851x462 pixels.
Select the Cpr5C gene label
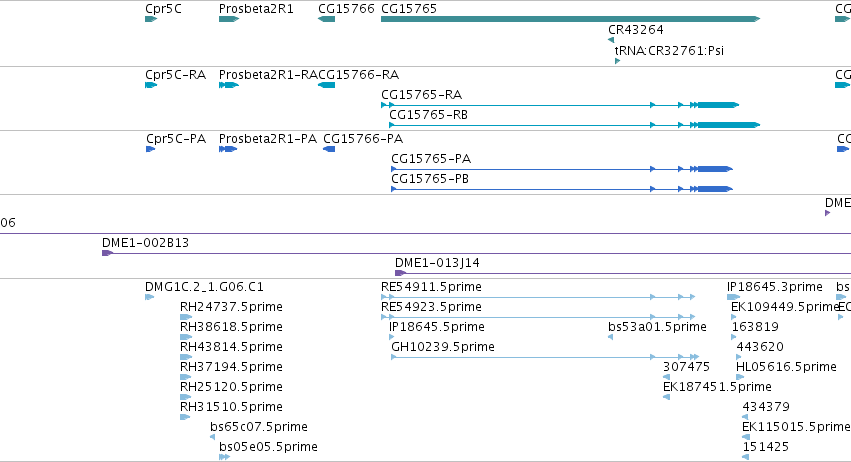click(163, 9)
